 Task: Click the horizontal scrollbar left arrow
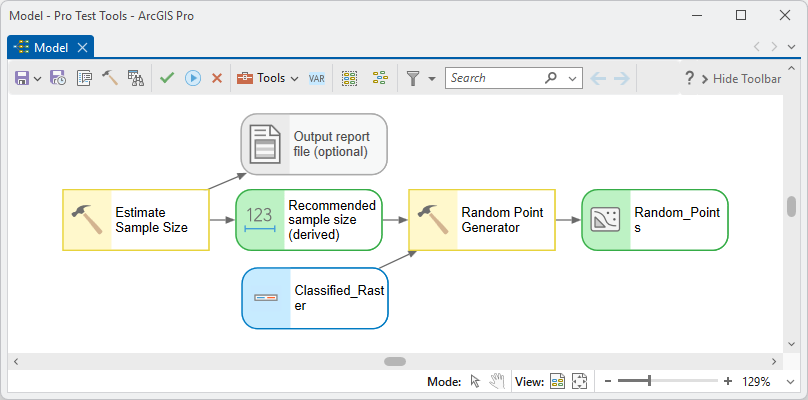tap(15, 361)
